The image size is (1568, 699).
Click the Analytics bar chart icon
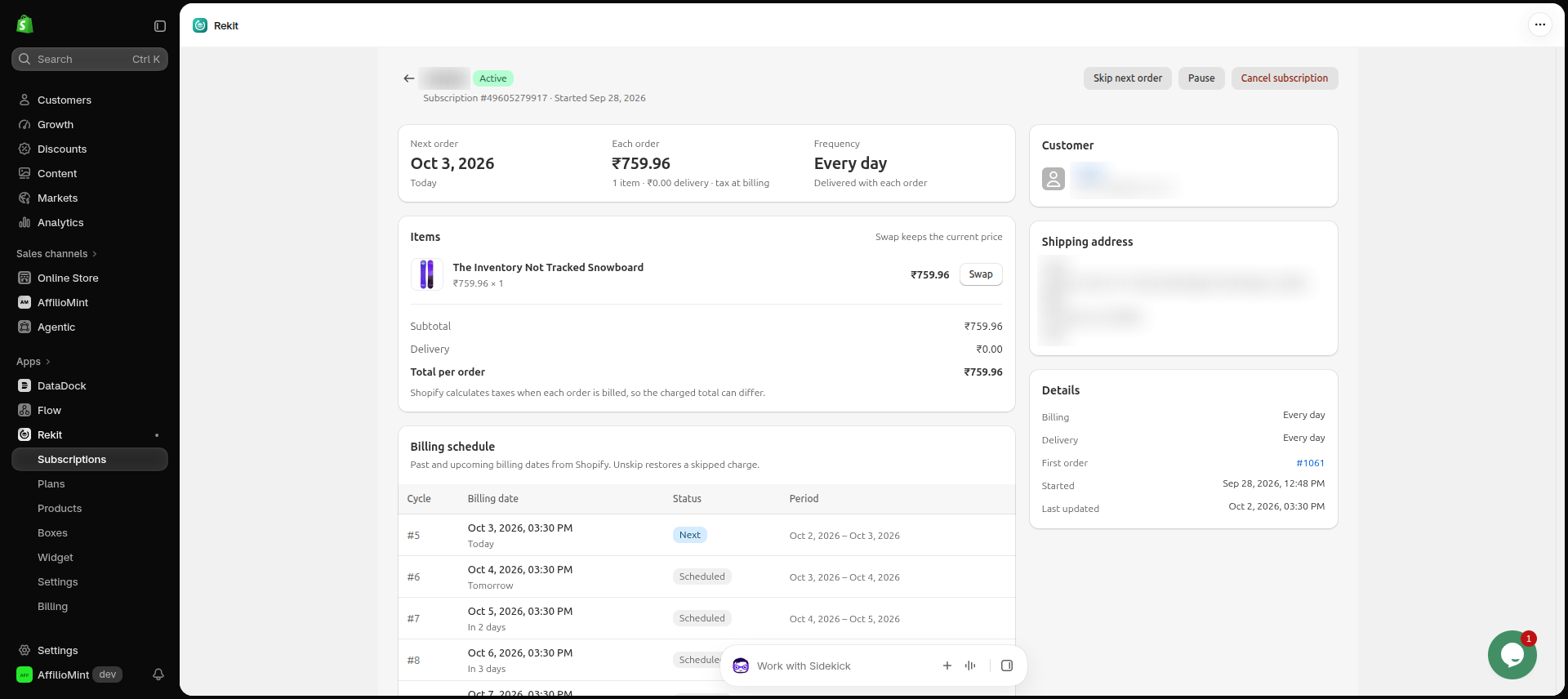(x=24, y=222)
